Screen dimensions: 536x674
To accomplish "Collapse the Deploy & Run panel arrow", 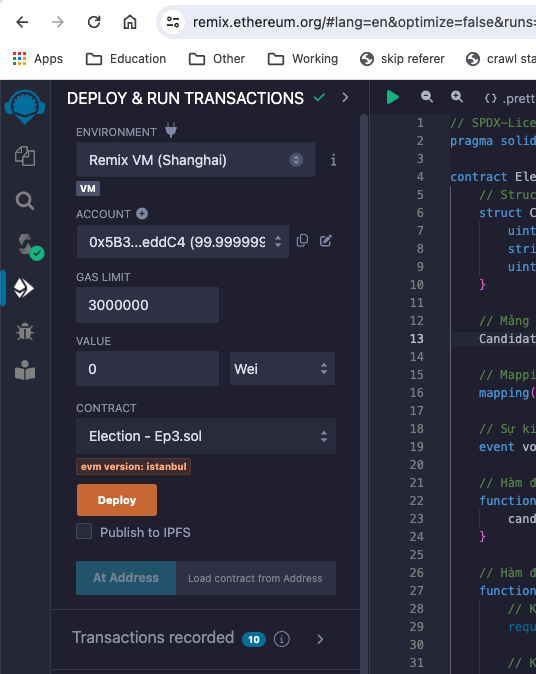I will click(345, 98).
